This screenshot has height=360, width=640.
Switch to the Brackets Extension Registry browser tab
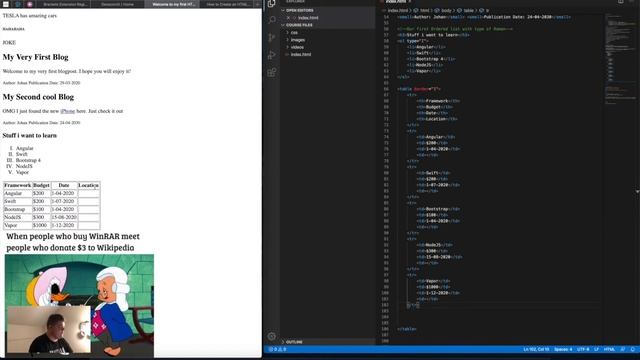click(x=64, y=4)
